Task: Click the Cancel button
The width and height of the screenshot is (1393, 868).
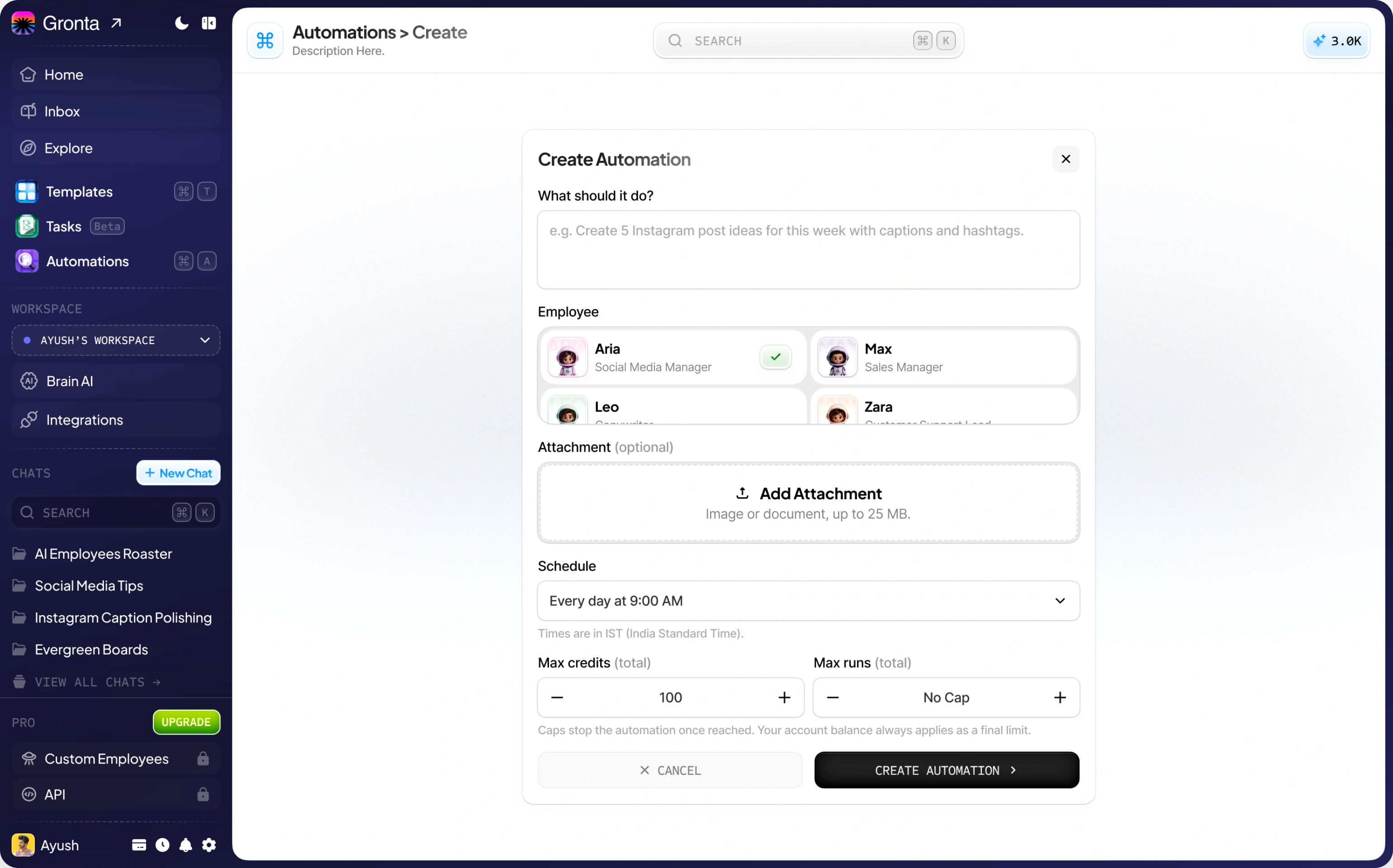Action: click(x=670, y=770)
